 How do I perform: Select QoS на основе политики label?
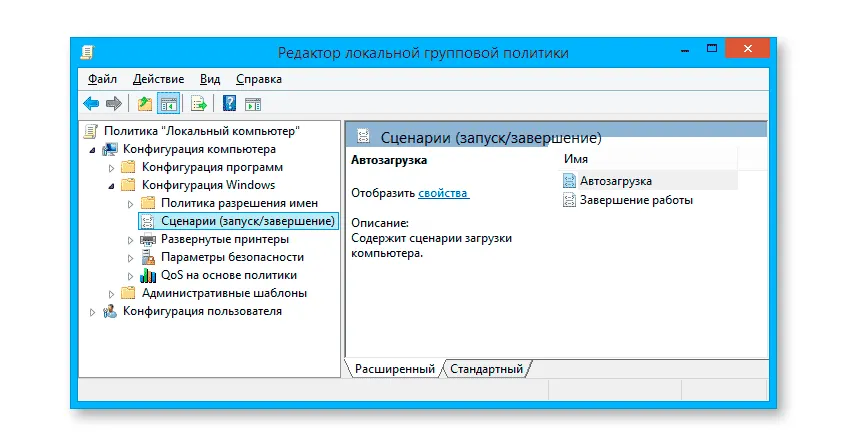pyautogui.click(x=229, y=275)
